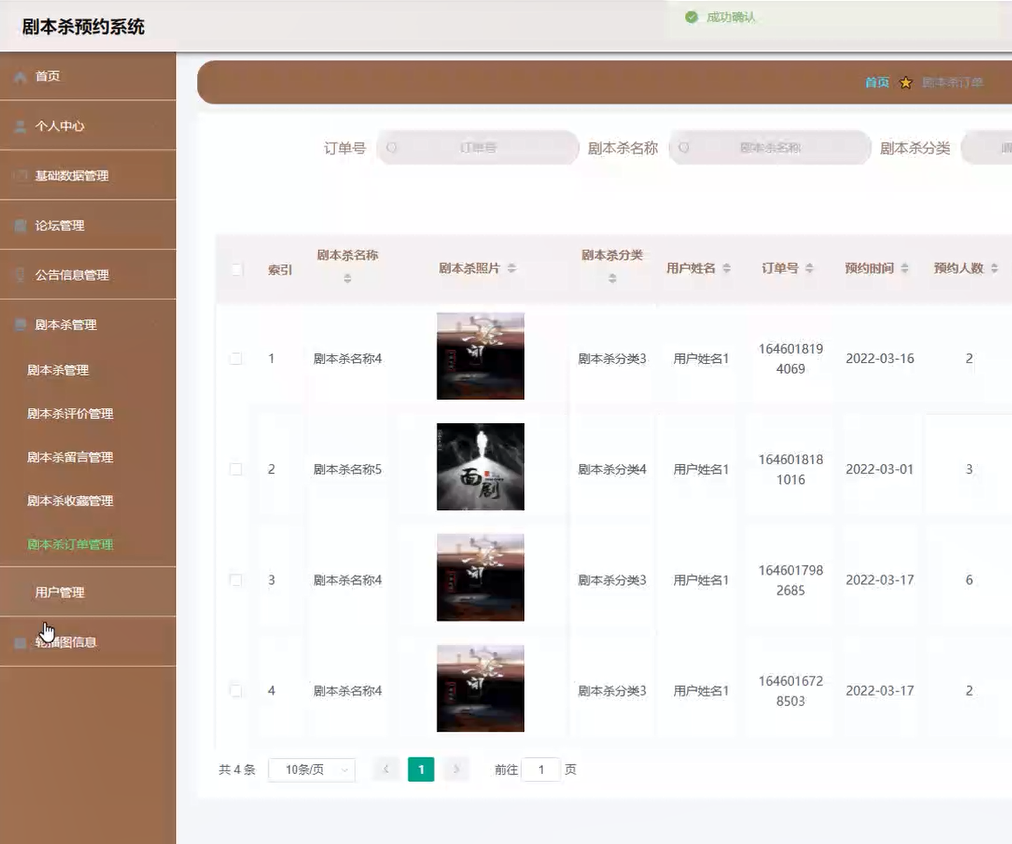Click the icon beside 论坛管理

click(20, 226)
